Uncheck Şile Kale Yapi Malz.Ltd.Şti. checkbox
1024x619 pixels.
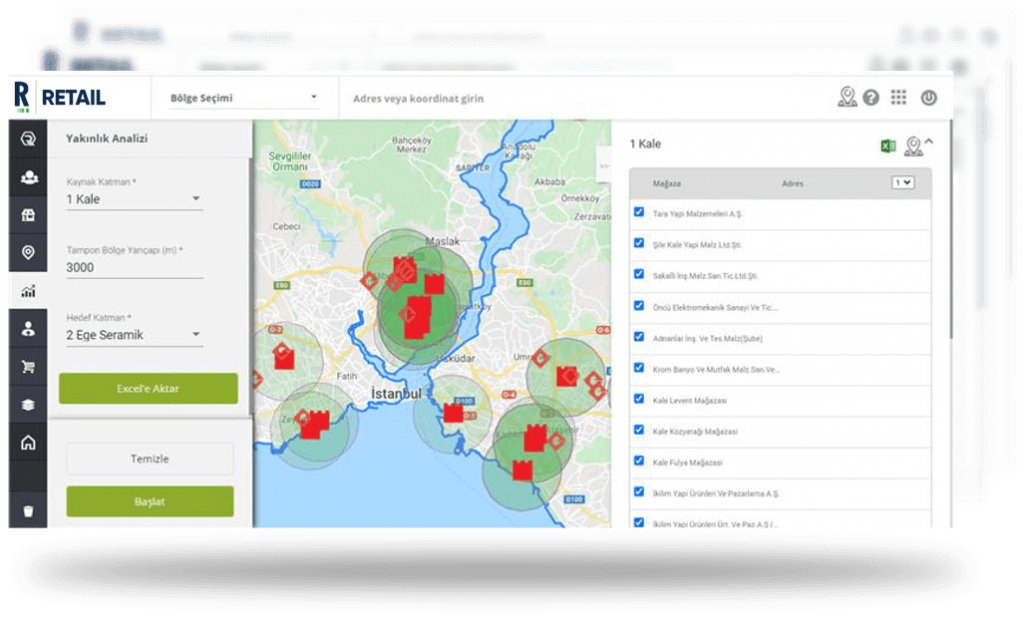(x=639, y=243)
